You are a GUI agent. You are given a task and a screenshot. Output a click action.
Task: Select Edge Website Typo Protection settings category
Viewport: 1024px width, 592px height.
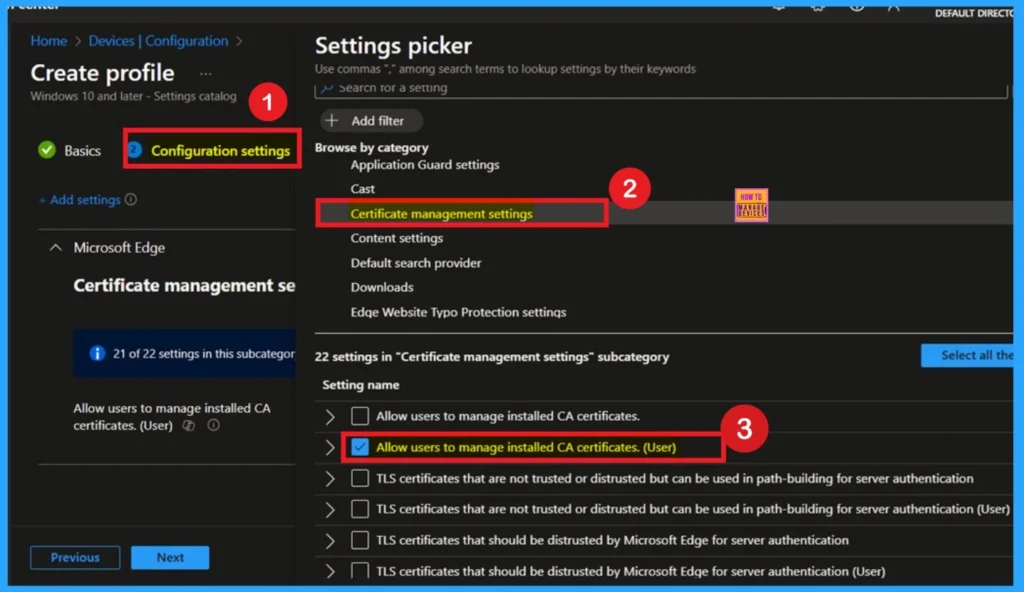click(x=458, y=312)
